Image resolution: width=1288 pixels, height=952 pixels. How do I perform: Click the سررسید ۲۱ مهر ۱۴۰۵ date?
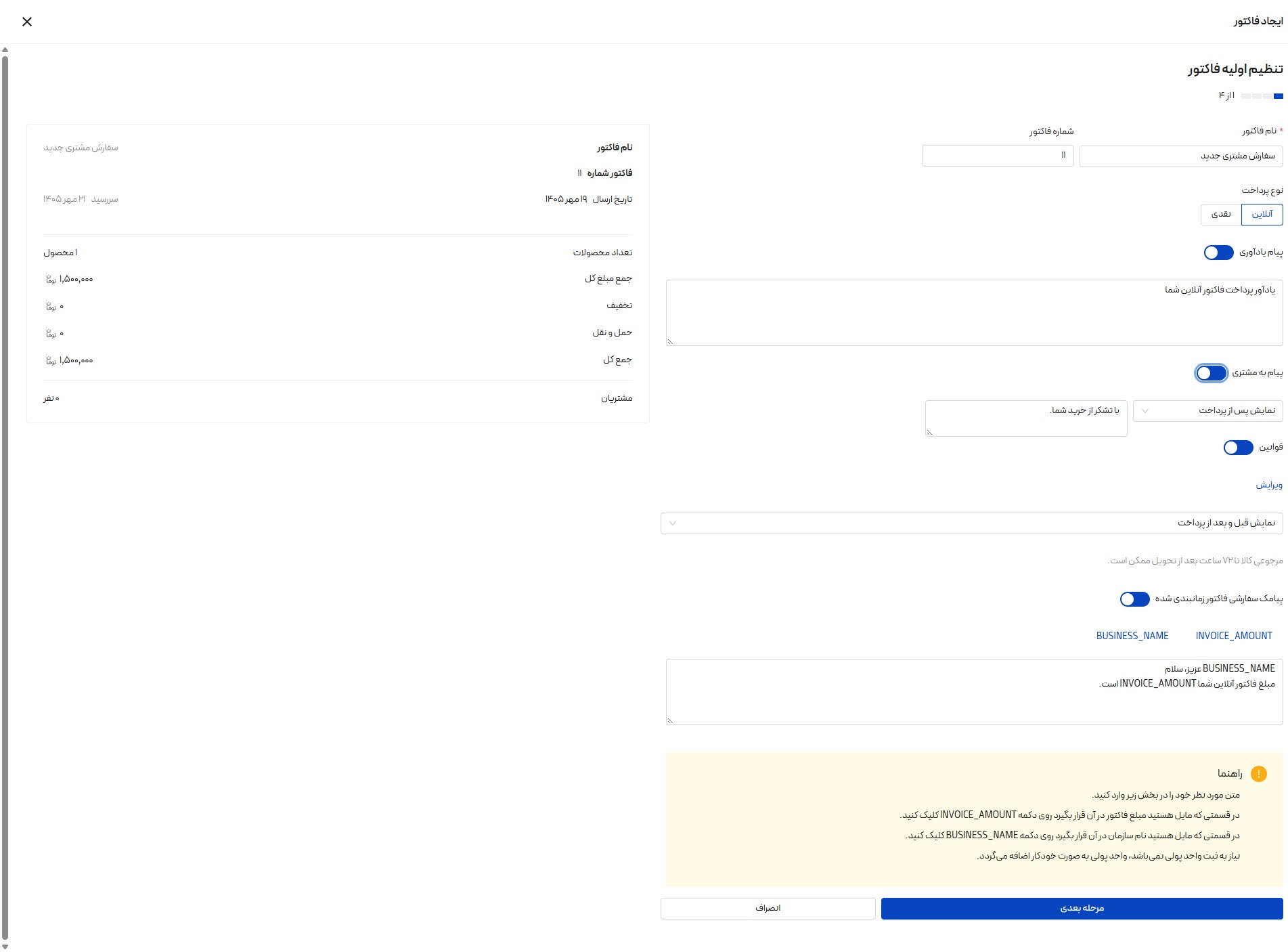coord(81,199)
